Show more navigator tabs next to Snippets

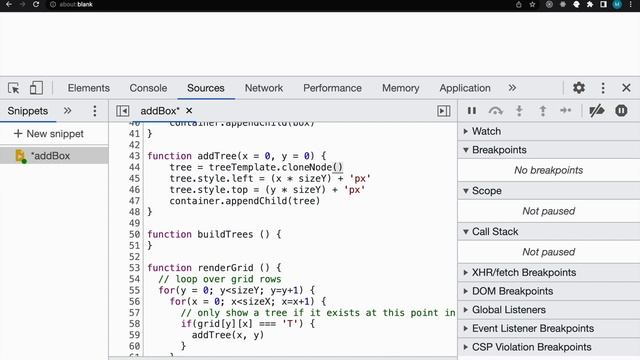[x=67, y=111]
